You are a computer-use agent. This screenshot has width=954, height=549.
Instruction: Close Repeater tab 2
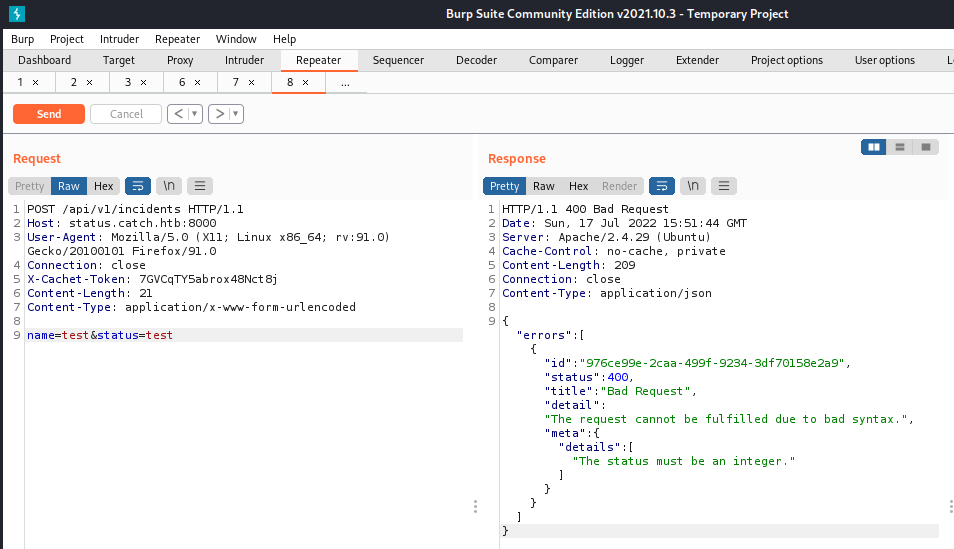[x=89, y=82]
